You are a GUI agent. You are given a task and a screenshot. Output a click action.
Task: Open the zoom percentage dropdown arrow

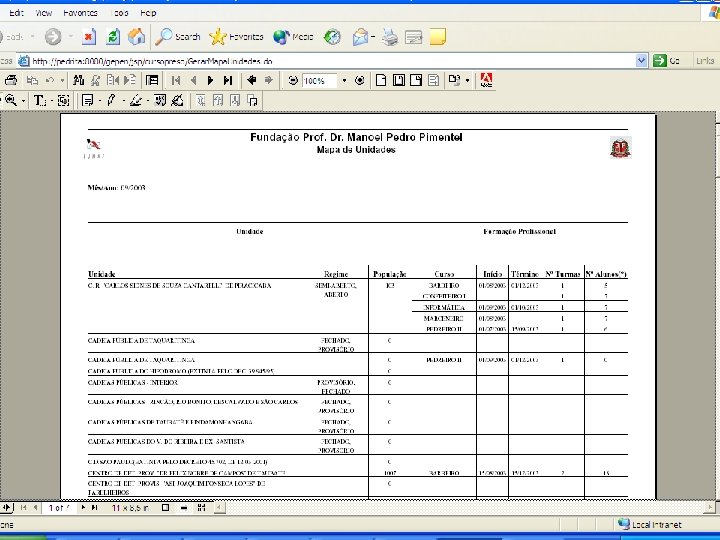click(x=344, y=81)
